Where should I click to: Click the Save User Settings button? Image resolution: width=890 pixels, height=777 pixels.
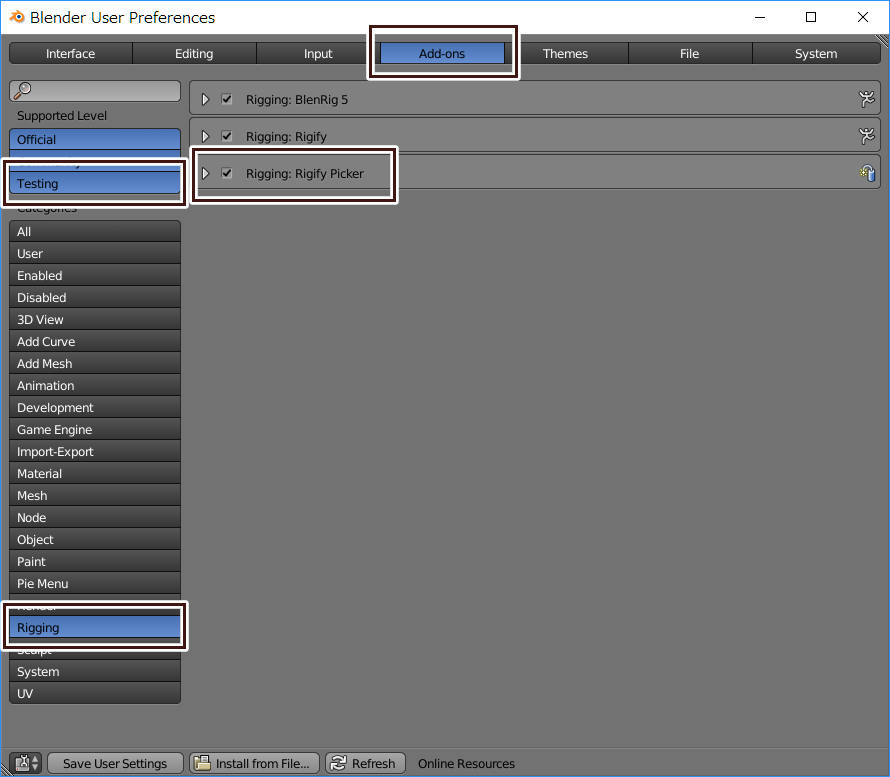tap(115, 763)
